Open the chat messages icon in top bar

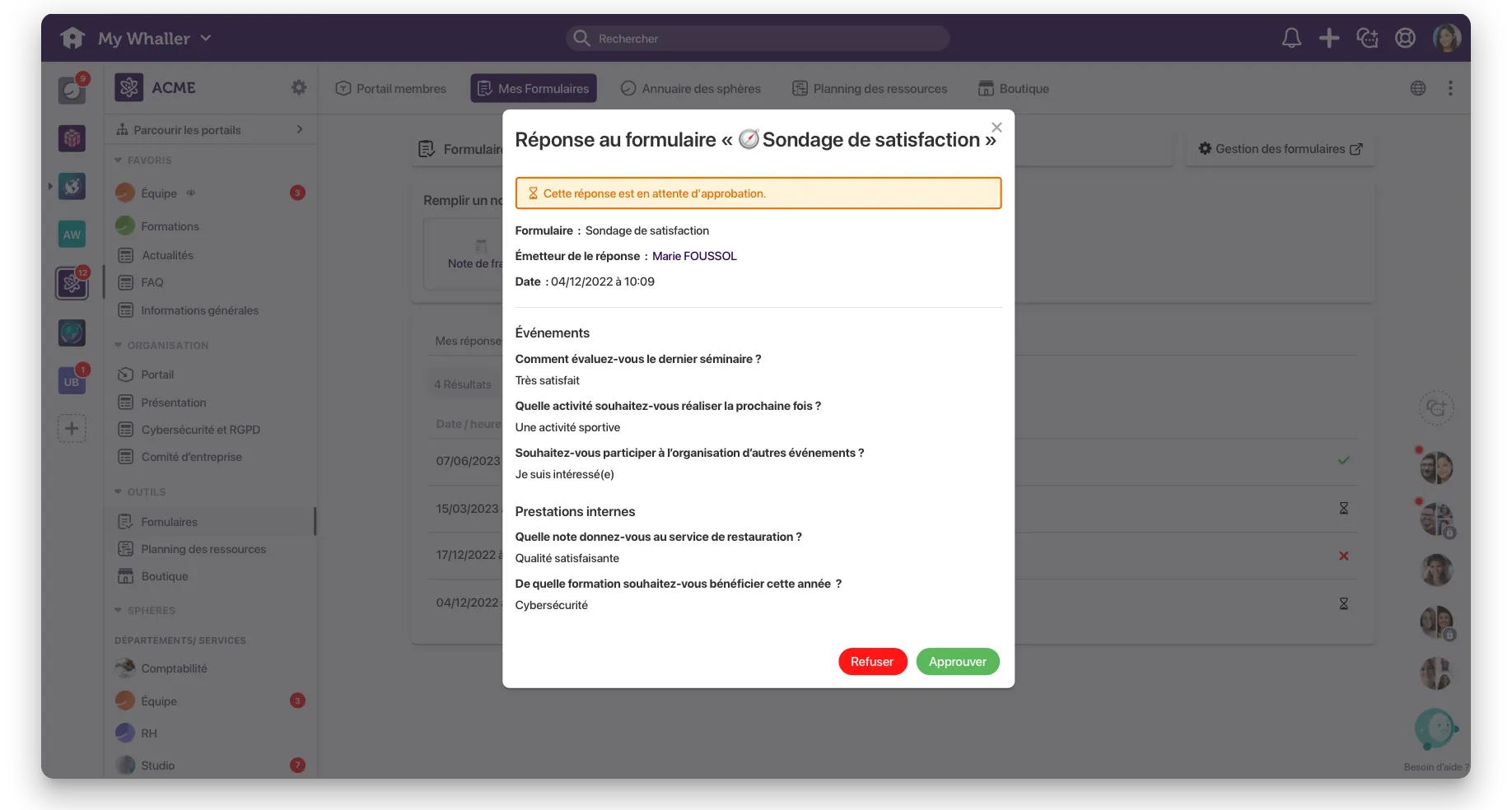(1367, 38)
